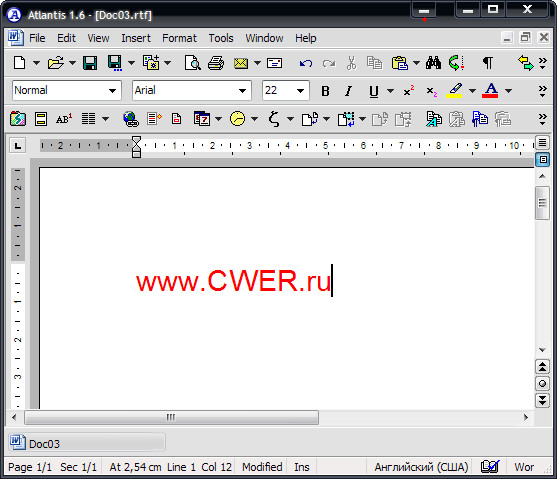This screenshot has height=479, width=557.
Task: Open the View menu
Action: click(x=98, y=38)
